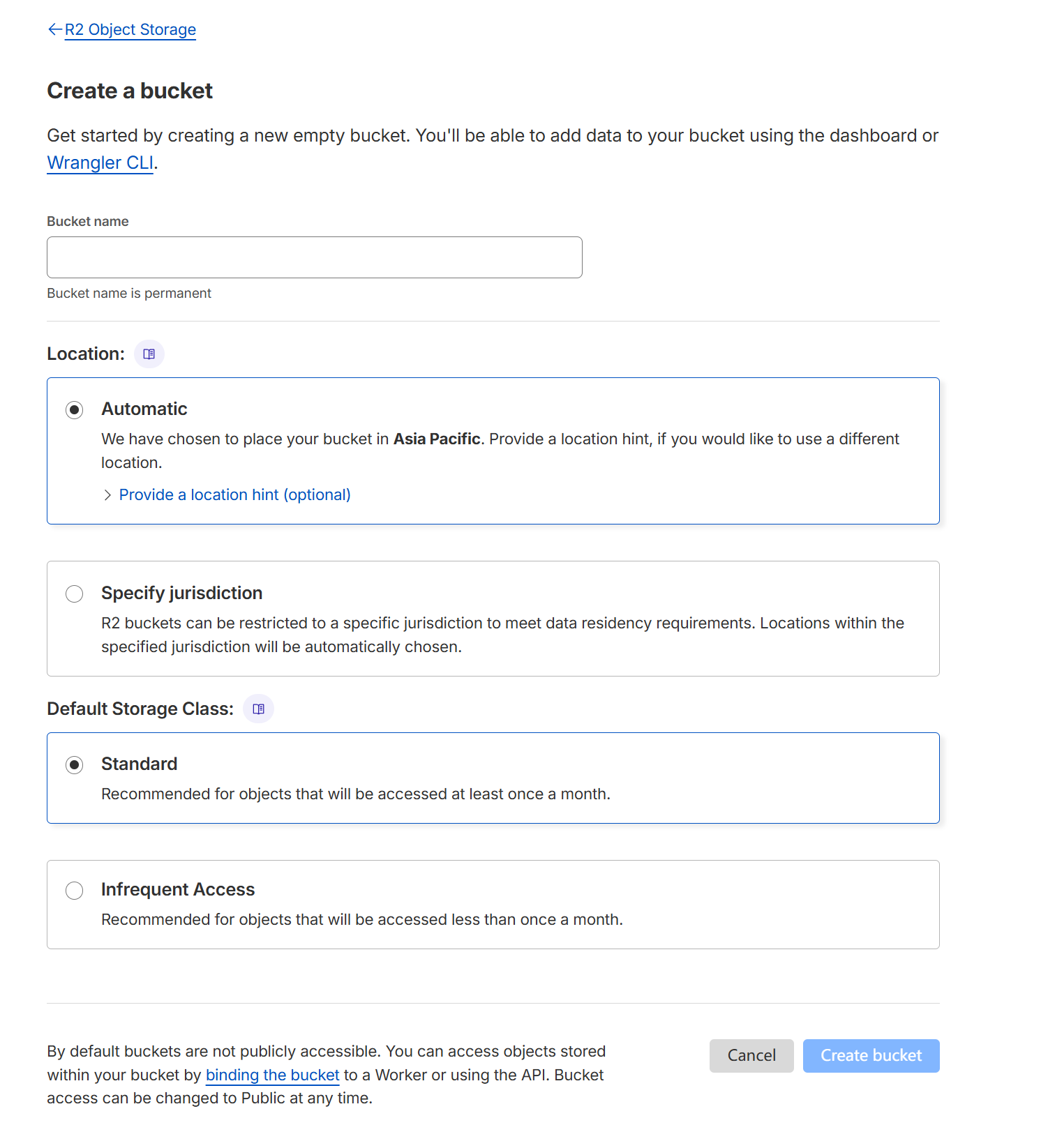Select the Standard storage class radio

[75, 764]
